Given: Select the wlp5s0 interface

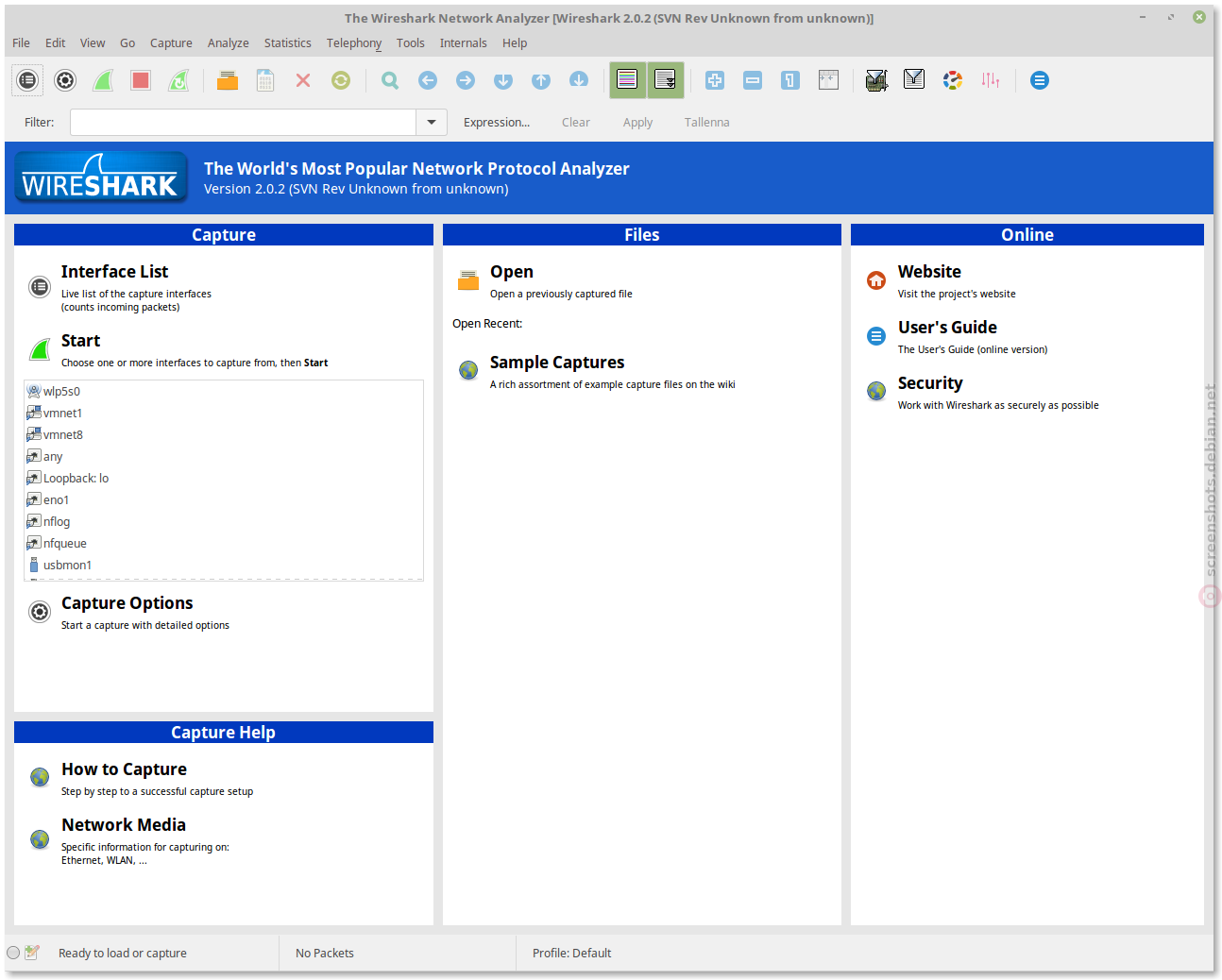Looking at the screenshot, I should point(224,391).
